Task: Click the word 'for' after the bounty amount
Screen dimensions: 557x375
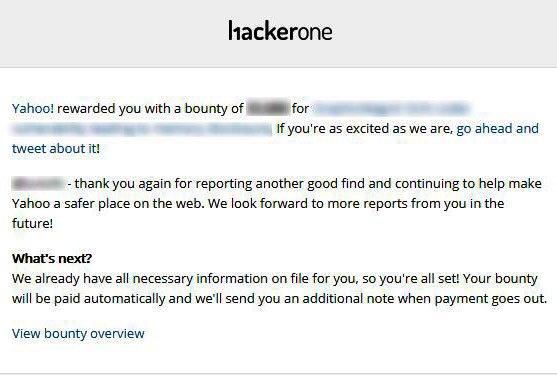Action: tap(301, 108)
